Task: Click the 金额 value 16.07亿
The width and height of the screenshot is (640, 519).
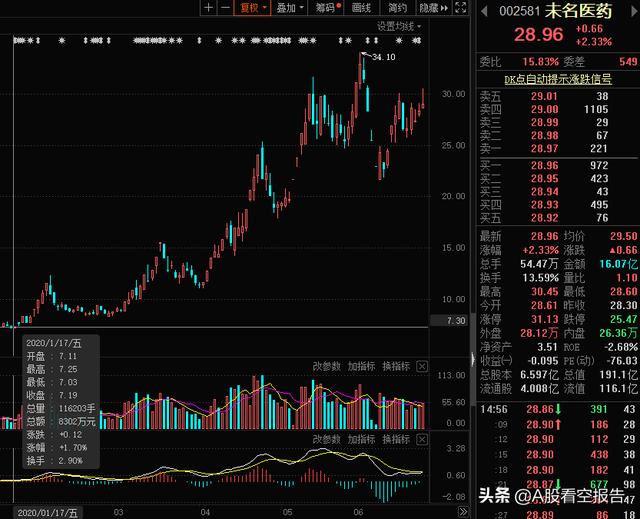Action: pyautogui.click(x=618, y=264)
